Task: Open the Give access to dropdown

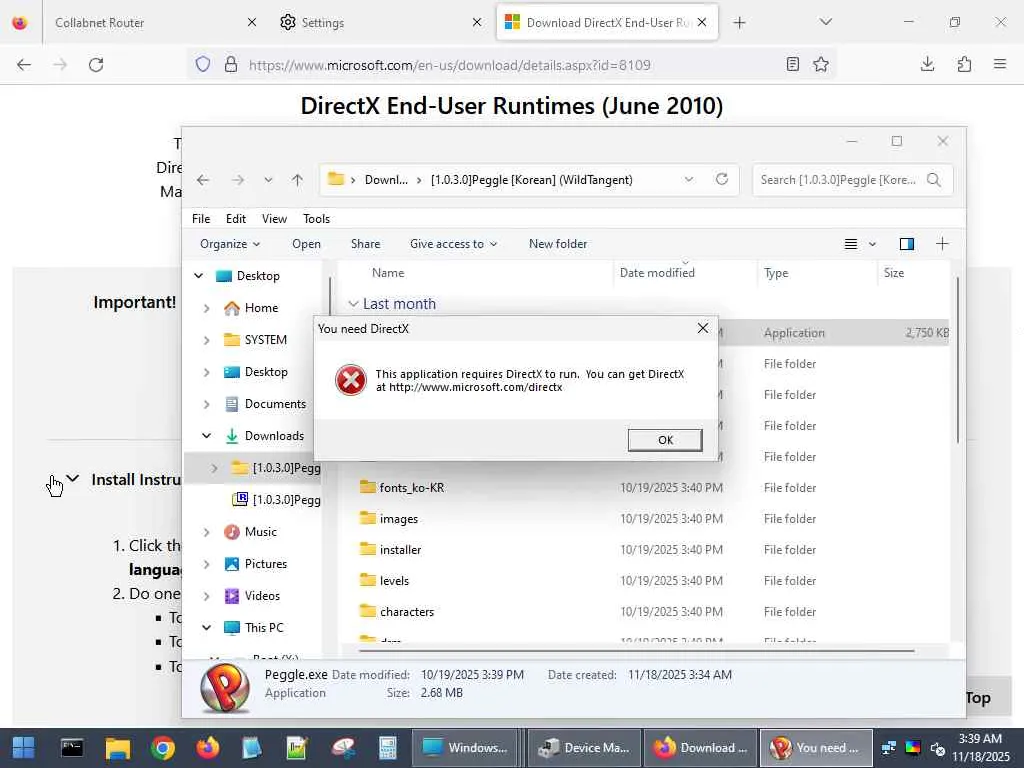Action: pos(454,244)
